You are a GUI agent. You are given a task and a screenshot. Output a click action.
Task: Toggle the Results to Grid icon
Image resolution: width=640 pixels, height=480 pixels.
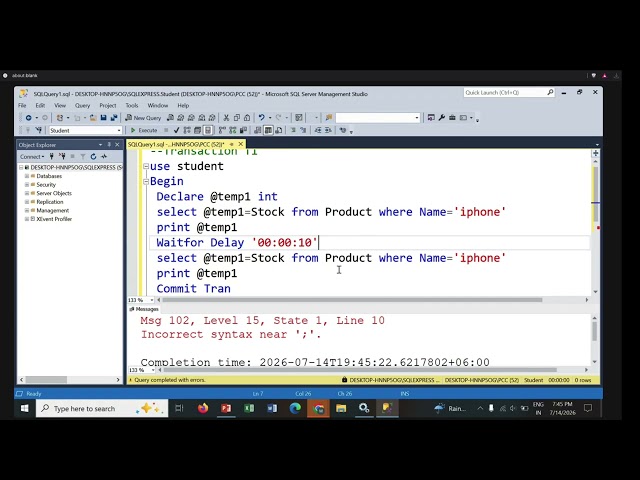click(268, 130)
